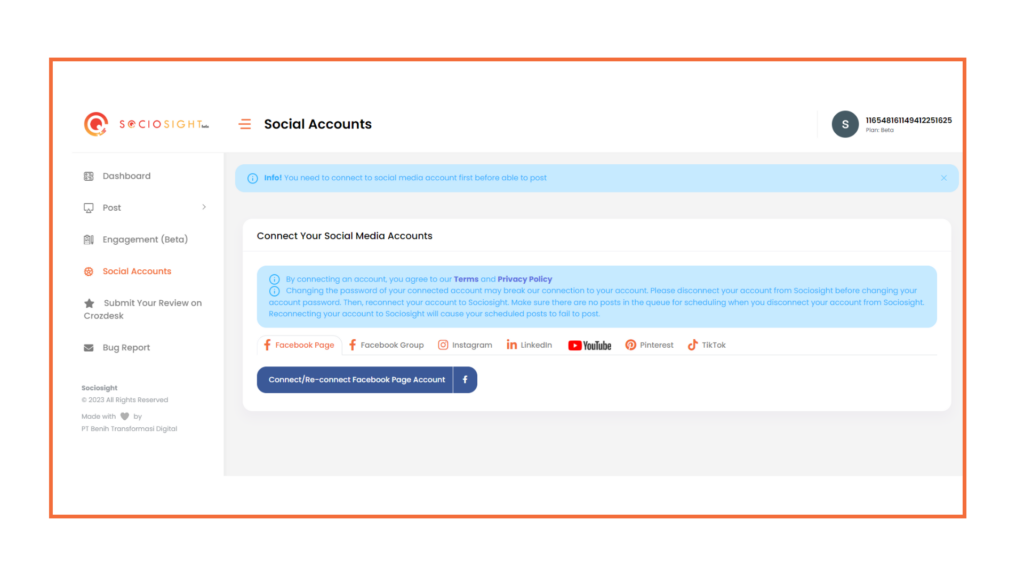Switch to Pinterest tab
Screen dimensions: 1024x576
coord(649,345)
